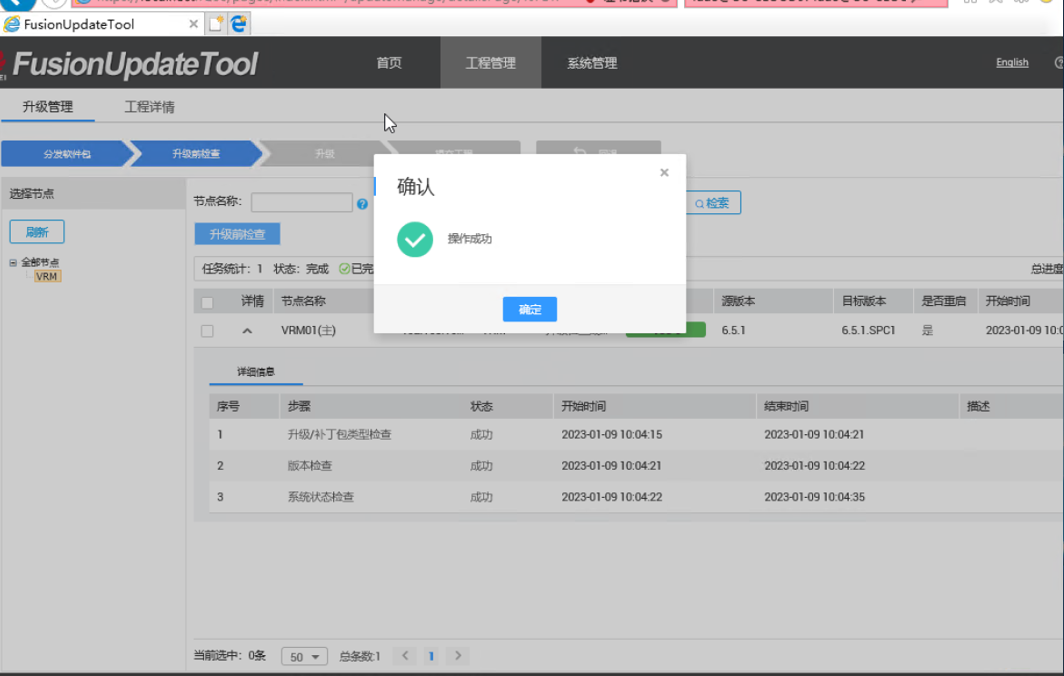Open a new browser tab

coord(216,24)
